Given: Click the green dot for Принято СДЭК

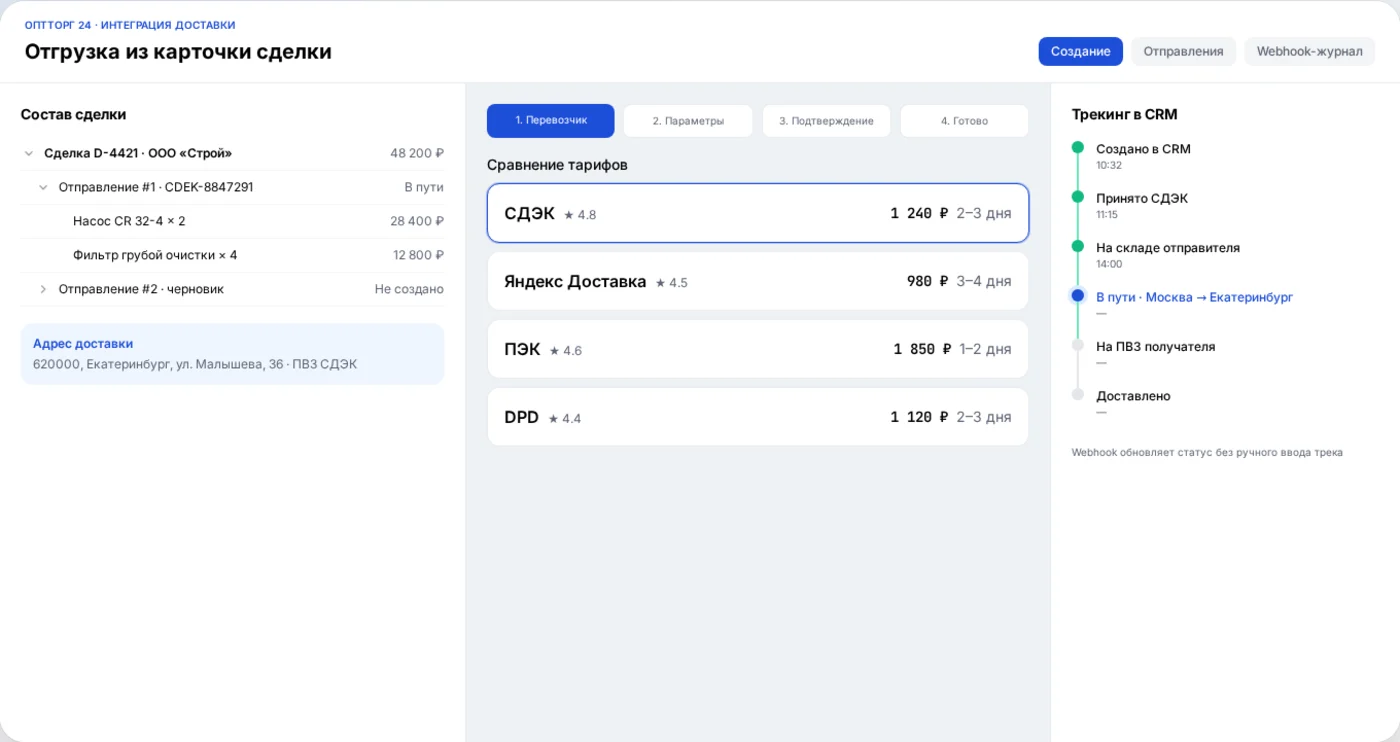Looking at the screenshot, I should [1077, 197].
